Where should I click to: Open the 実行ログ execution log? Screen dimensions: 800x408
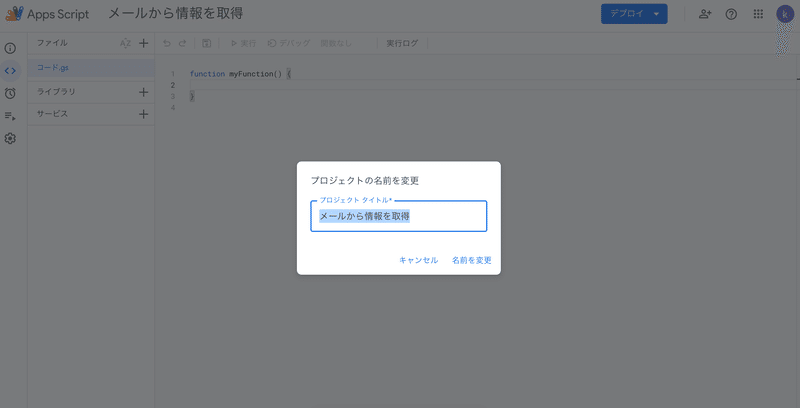402,43
